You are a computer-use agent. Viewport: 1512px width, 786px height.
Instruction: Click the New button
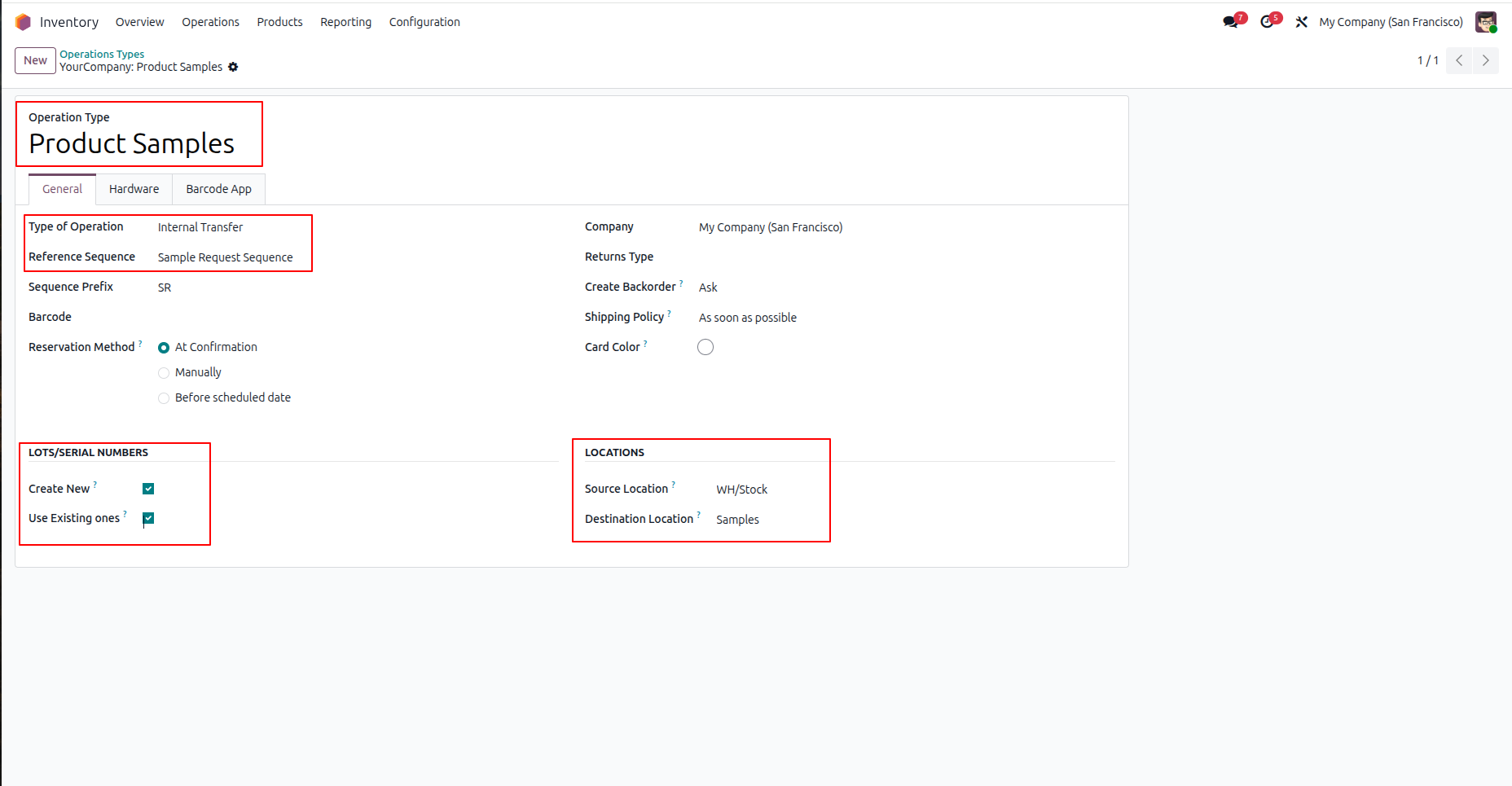(x=35, y=60)
